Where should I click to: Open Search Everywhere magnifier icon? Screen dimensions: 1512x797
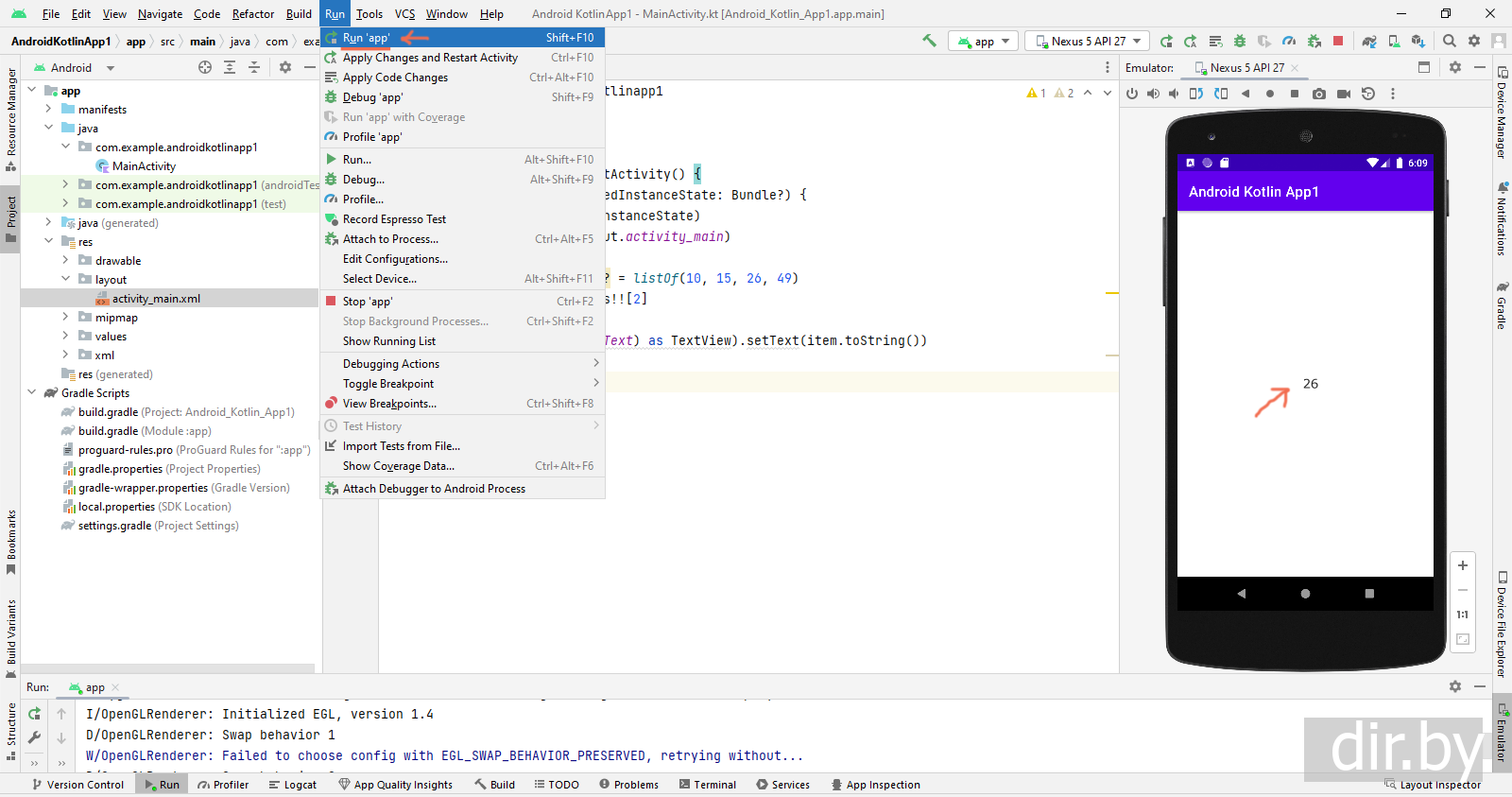point(1450,41)
